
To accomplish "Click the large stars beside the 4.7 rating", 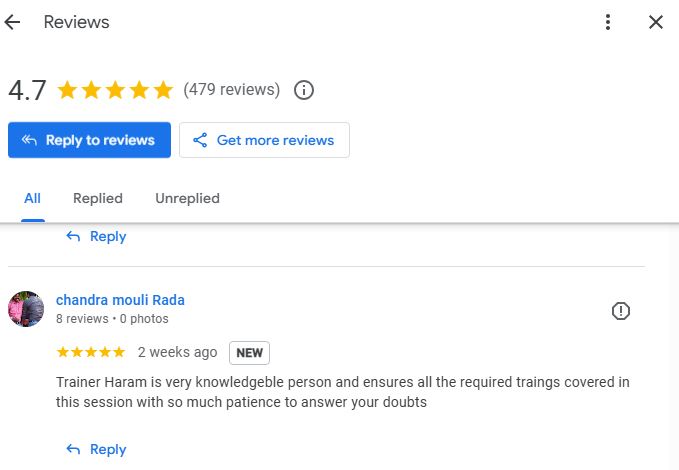I will click(115, 90).
